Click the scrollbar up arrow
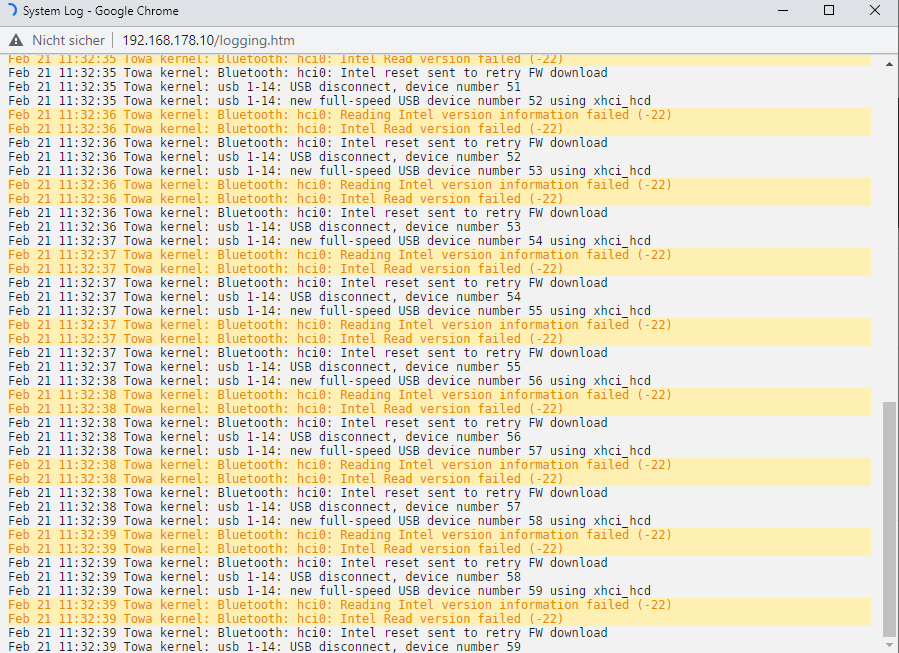Viewport: 899px width, 653px height. click(x=889, y=64)
